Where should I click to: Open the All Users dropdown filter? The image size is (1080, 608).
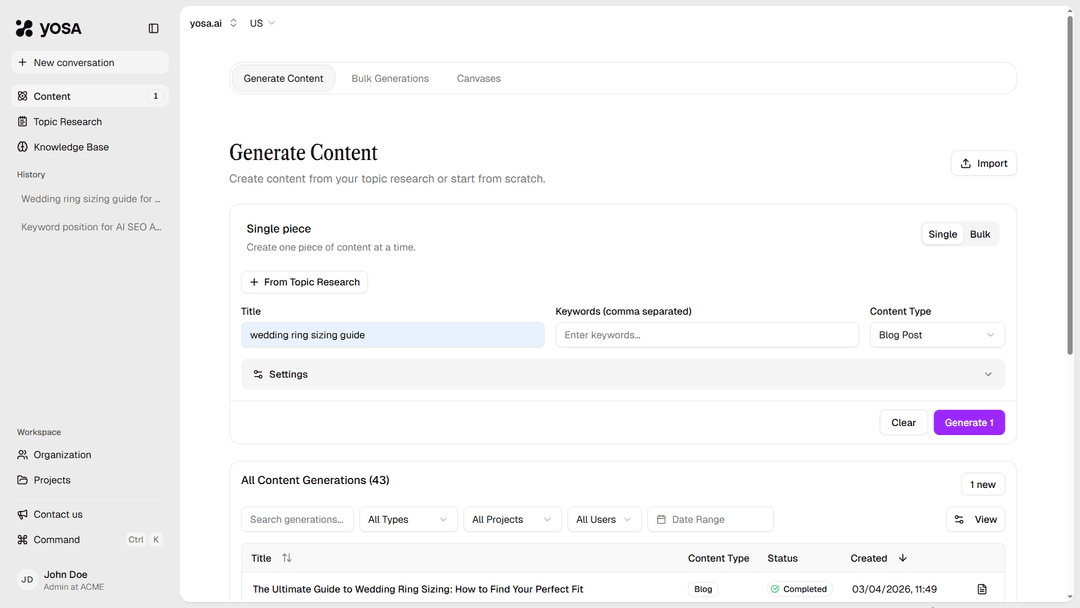coord(604,519)
